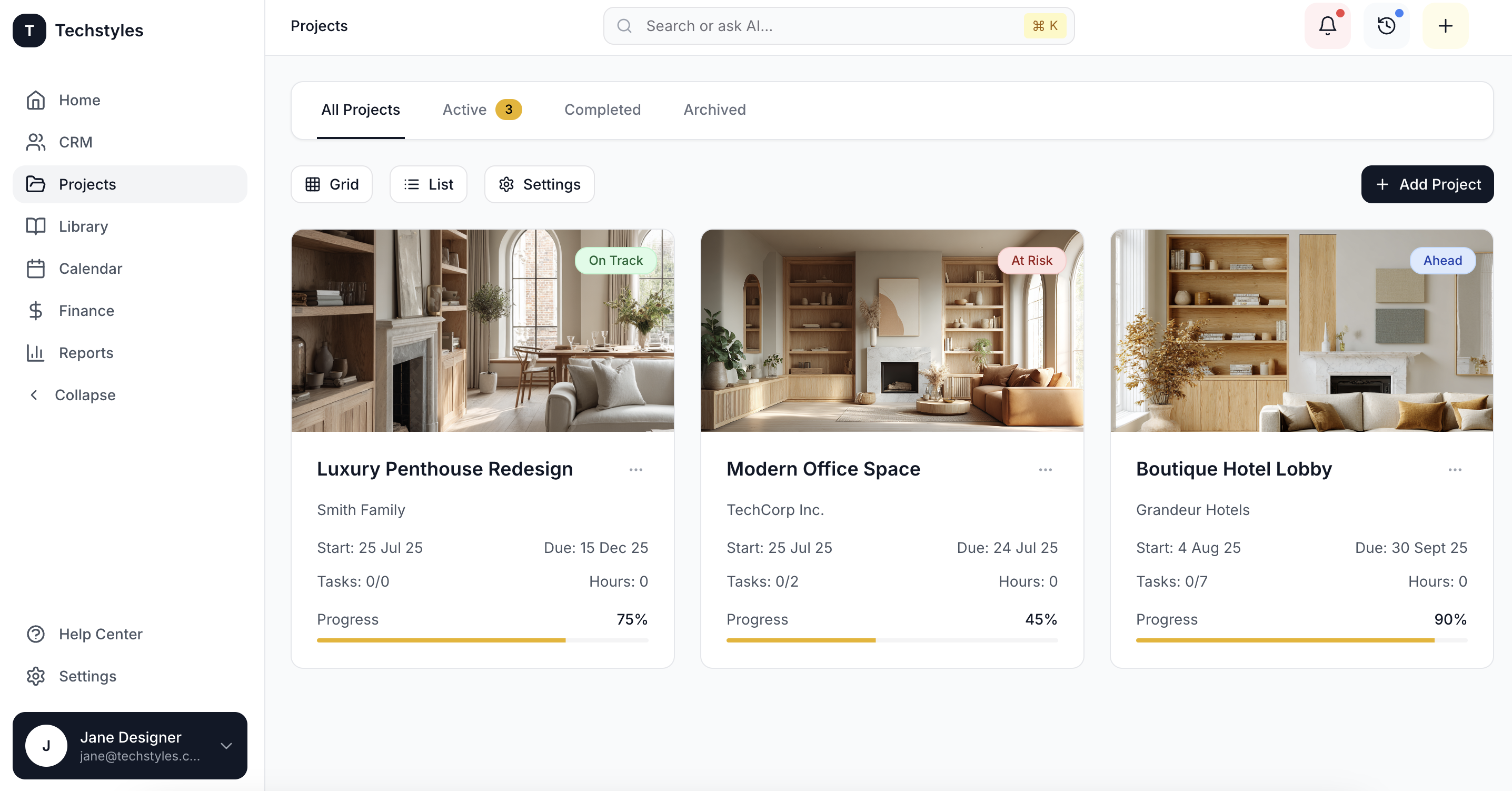
Task: Open Calendar from the sidebar
Action: click(90, 269)
